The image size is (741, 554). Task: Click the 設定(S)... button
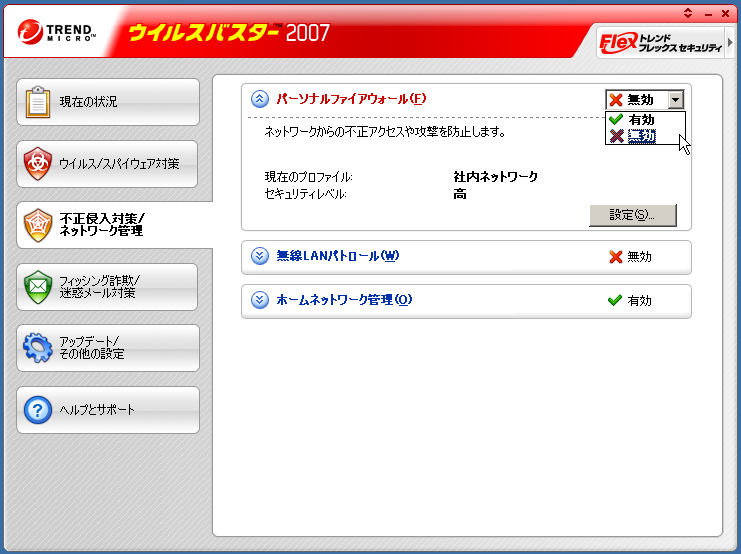633,215
